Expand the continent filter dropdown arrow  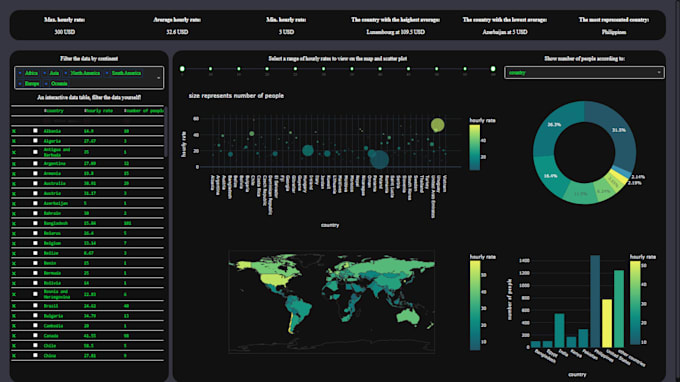(x=159, y=78)
